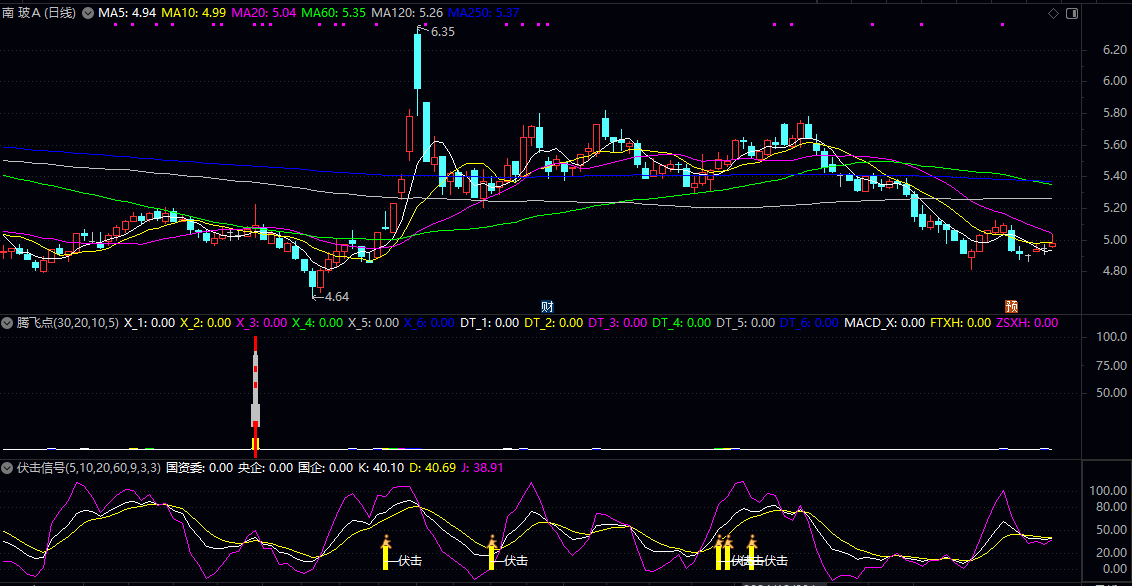
Task: Click the diamond icon at top right
Action: pyautogui.click(x=1053, y=13)
